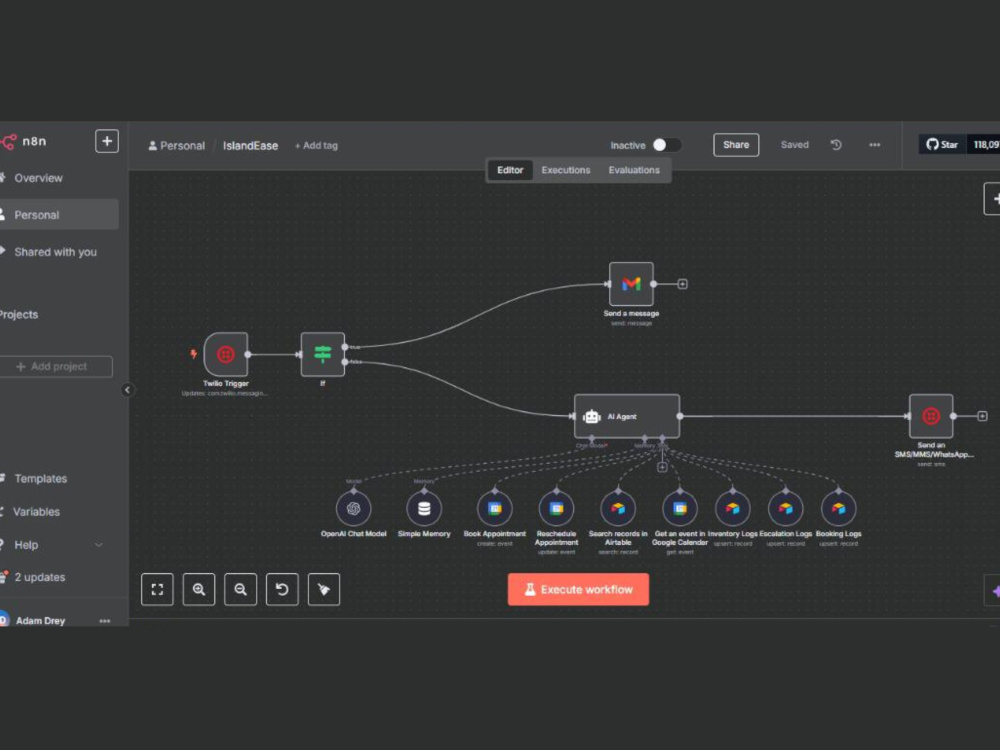Zoom out of the workflow canvas
This screenshot has width=1000, height=750.
(x=240, y=589)
